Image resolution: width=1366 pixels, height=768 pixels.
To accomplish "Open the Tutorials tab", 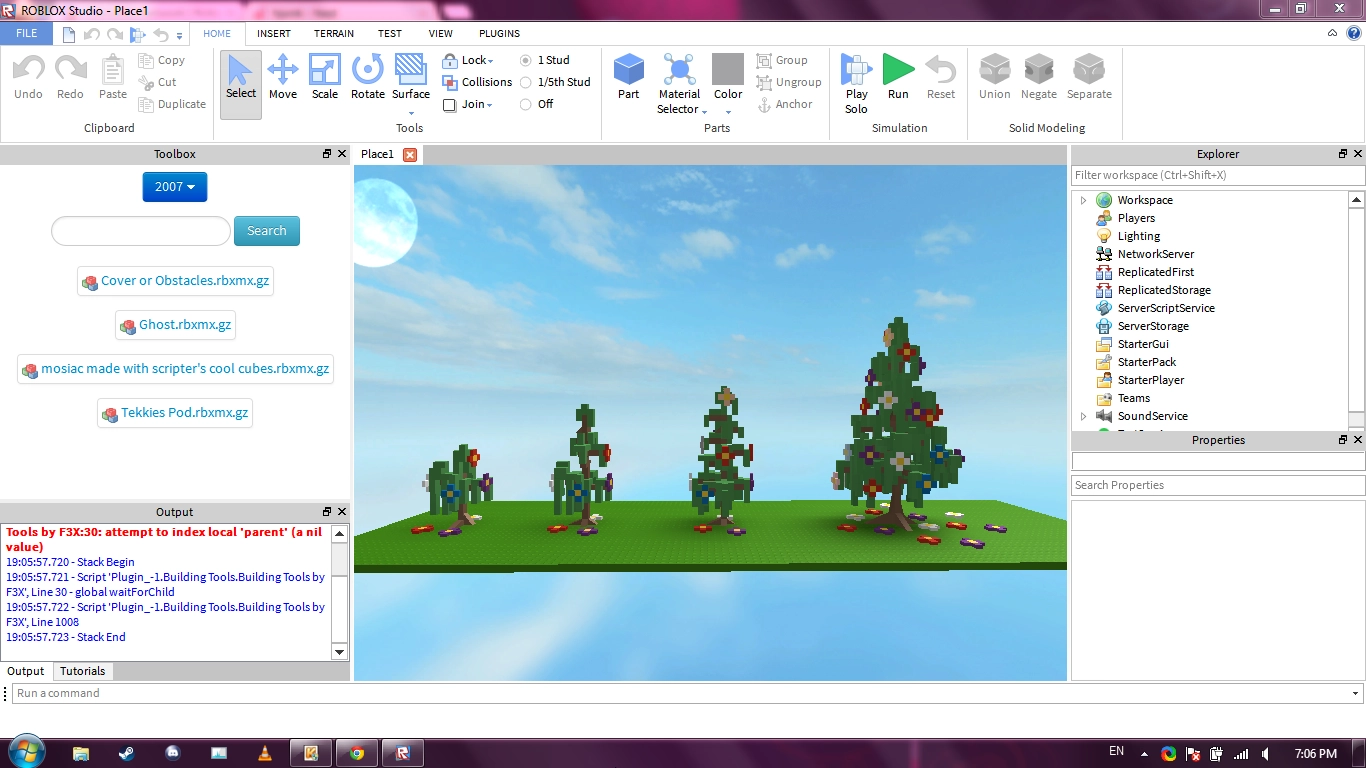I will [82, 671].
